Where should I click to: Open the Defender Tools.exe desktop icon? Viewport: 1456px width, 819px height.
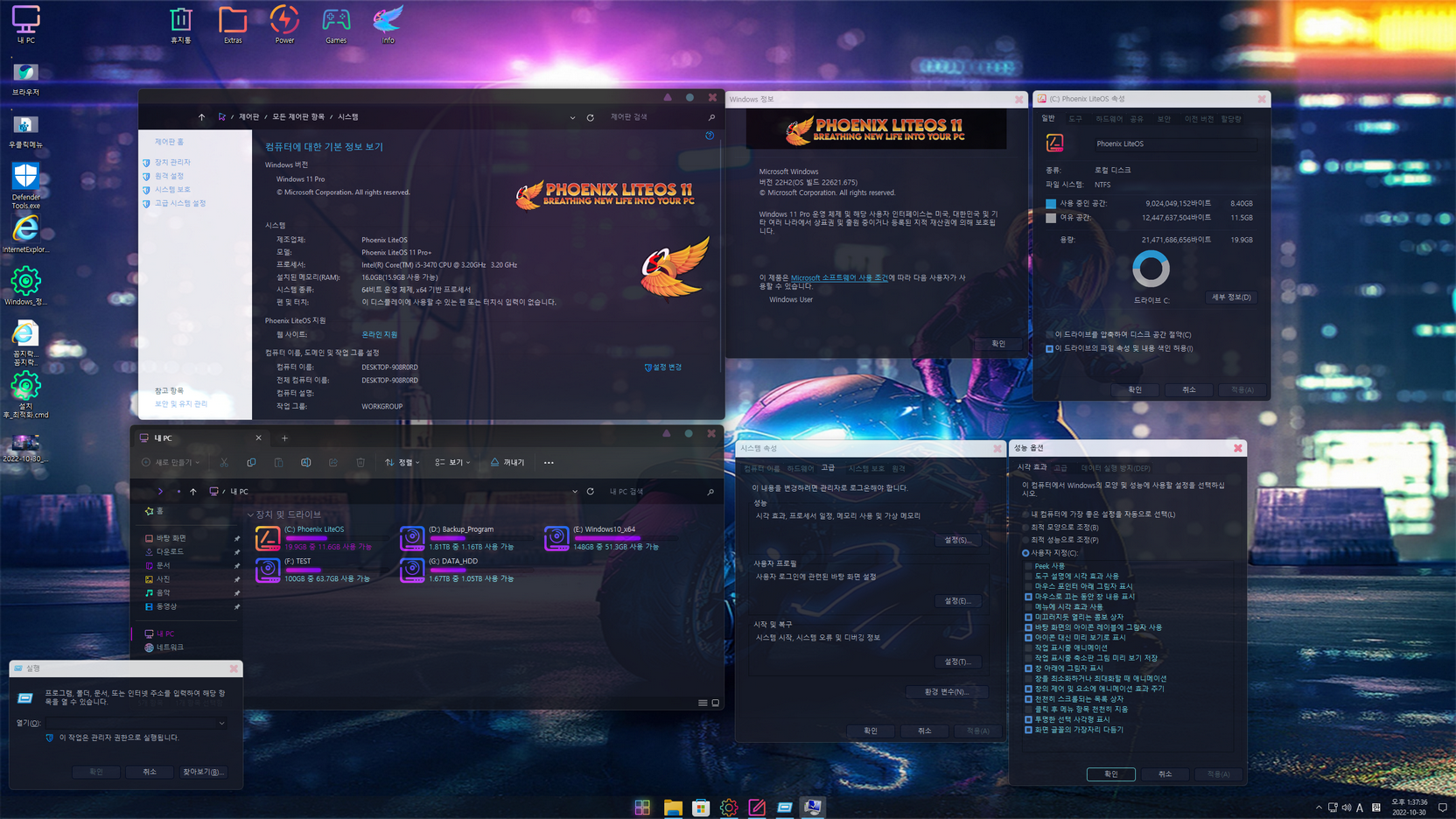[x=25, y=185]
